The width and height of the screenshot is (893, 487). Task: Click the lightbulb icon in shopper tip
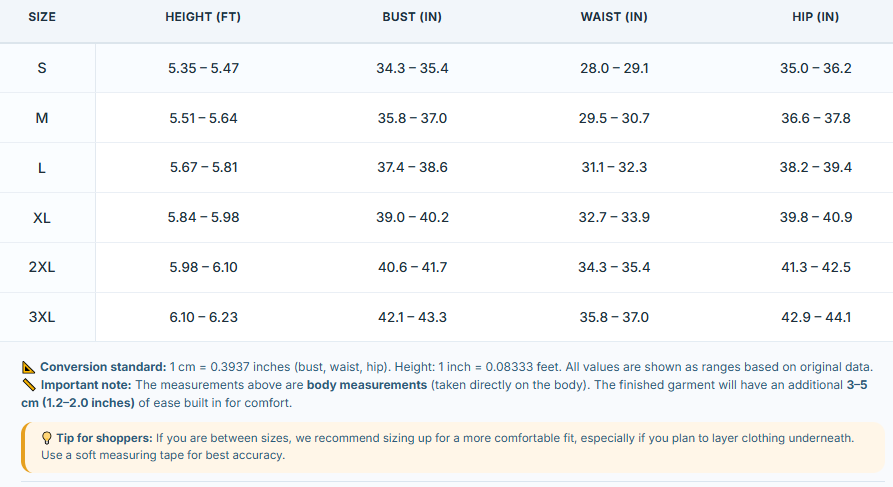[47, 438]
